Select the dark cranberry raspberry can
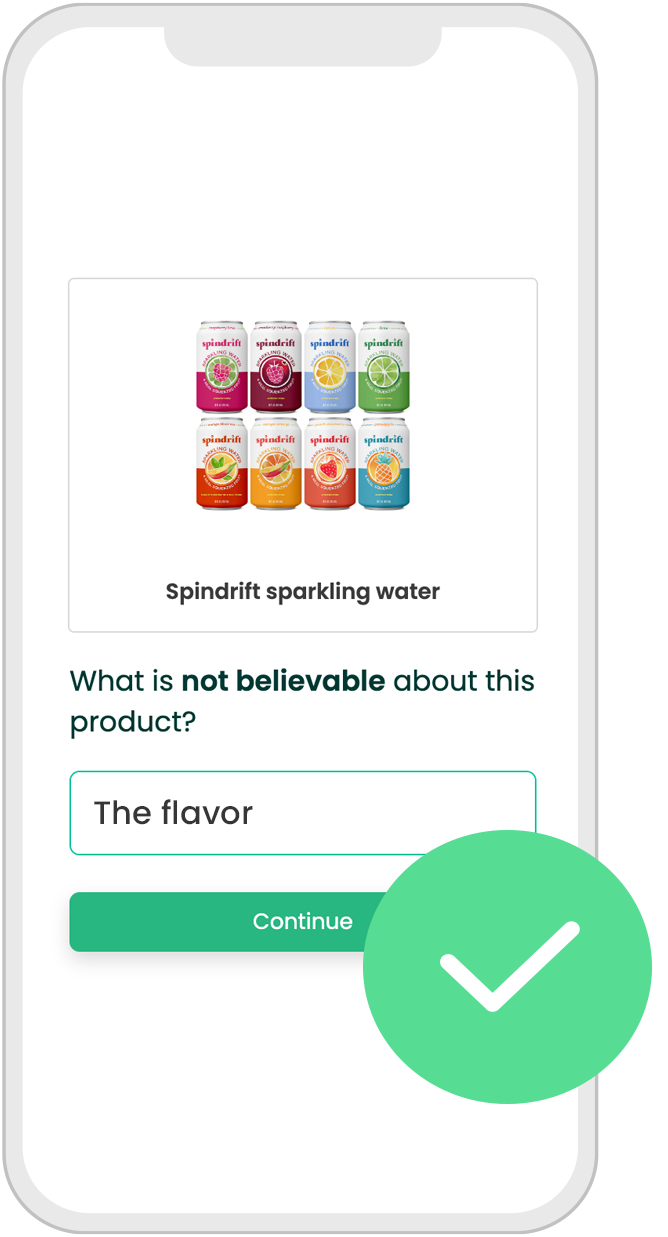The width and height of the screenshot is (668, 1237). (x=276, y=366)
